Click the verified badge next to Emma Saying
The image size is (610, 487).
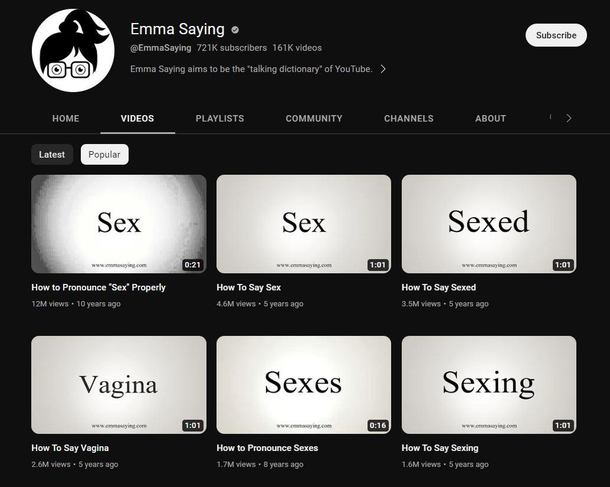coord(235,30)
